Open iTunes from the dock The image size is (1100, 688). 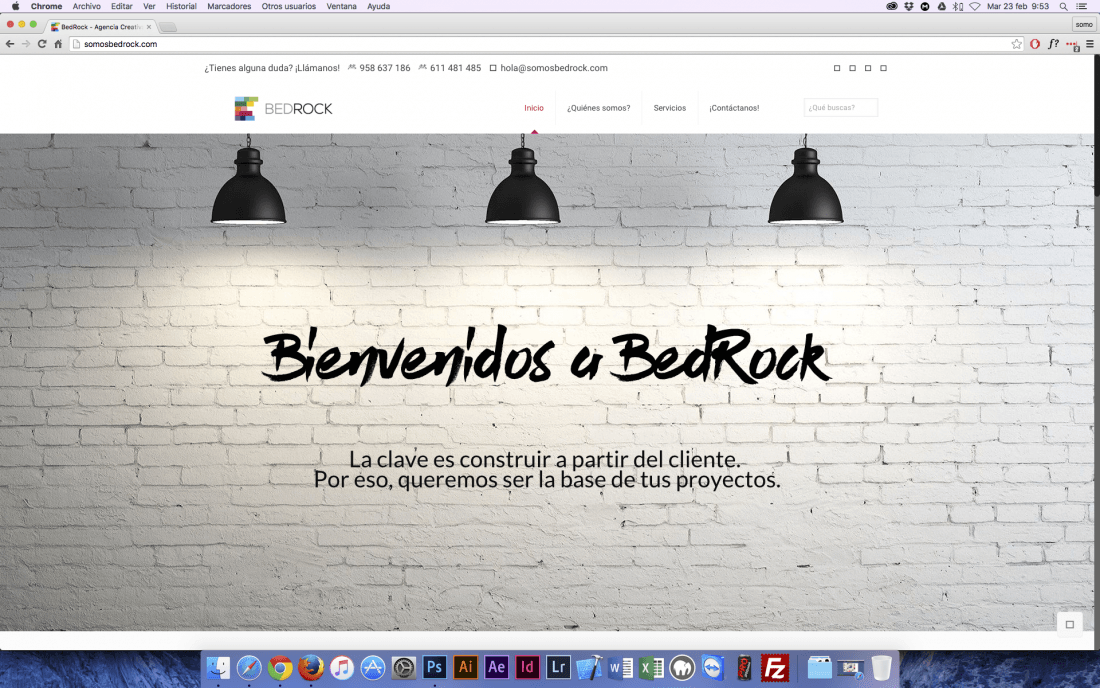(342, 668)
